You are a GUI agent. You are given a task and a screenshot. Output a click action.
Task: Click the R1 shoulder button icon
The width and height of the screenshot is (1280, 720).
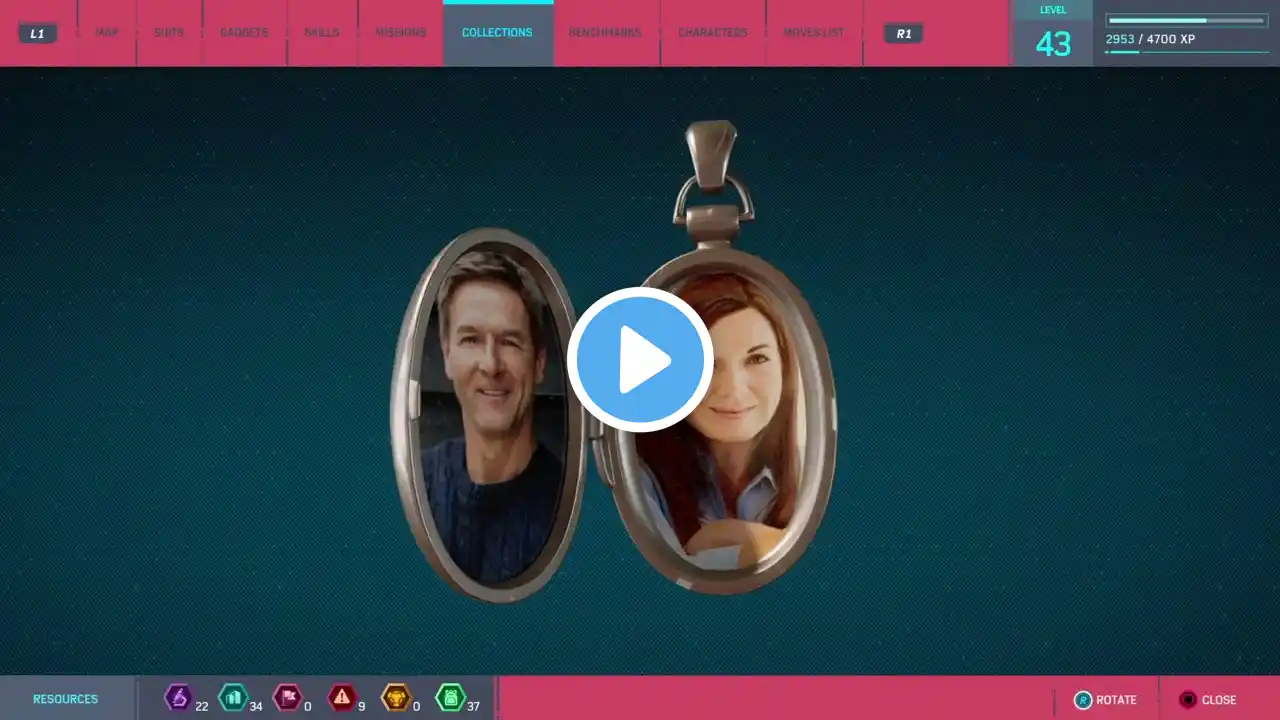(904, 33)
